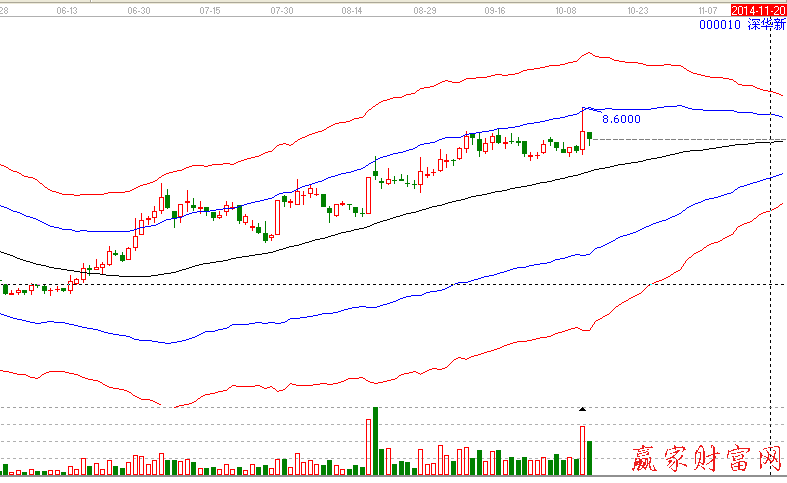Select the 09-16 date on the axis
This screenshot has height=483, width=787.
tap(495, 9)
